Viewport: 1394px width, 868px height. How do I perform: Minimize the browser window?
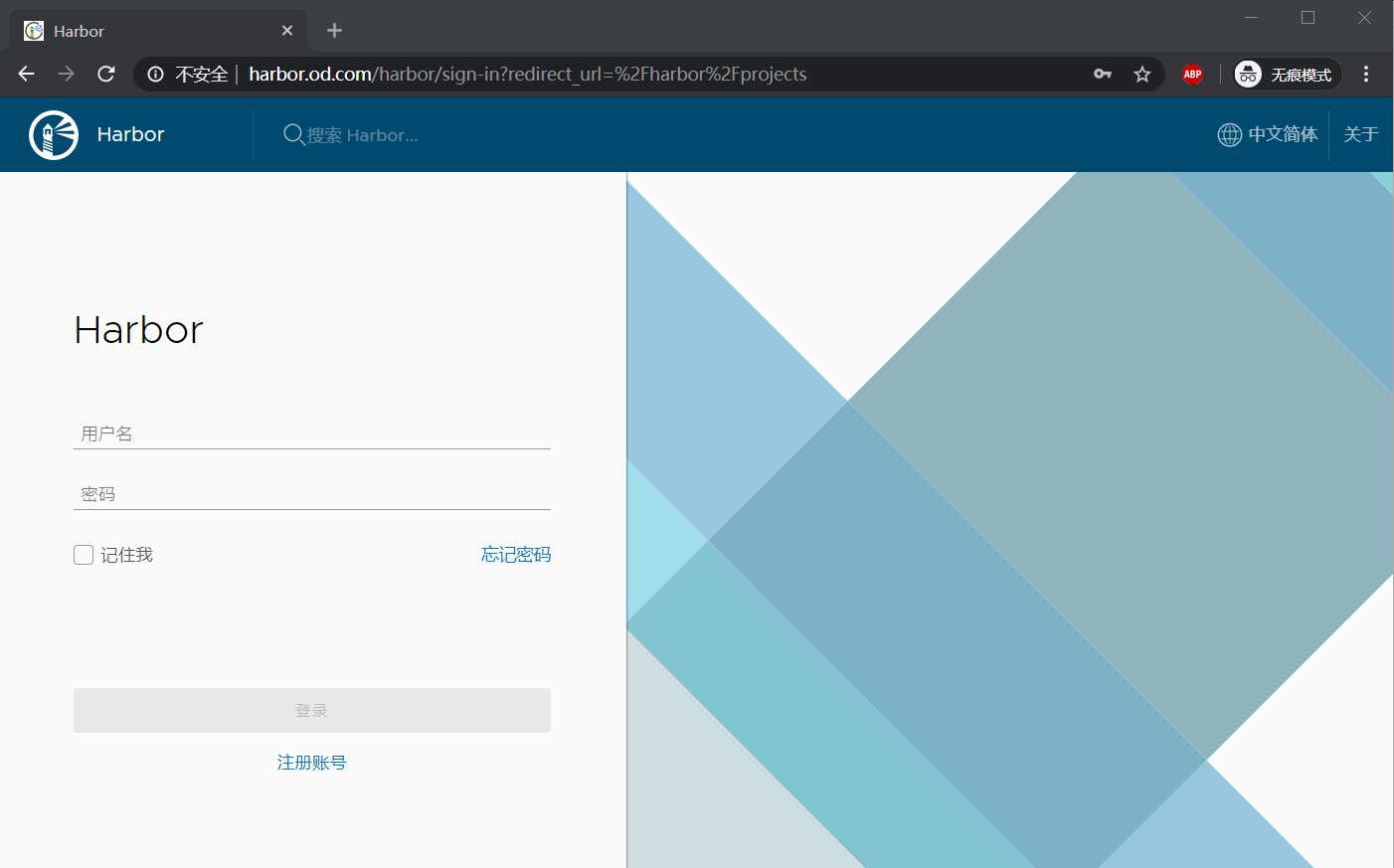coord(1252,17)
